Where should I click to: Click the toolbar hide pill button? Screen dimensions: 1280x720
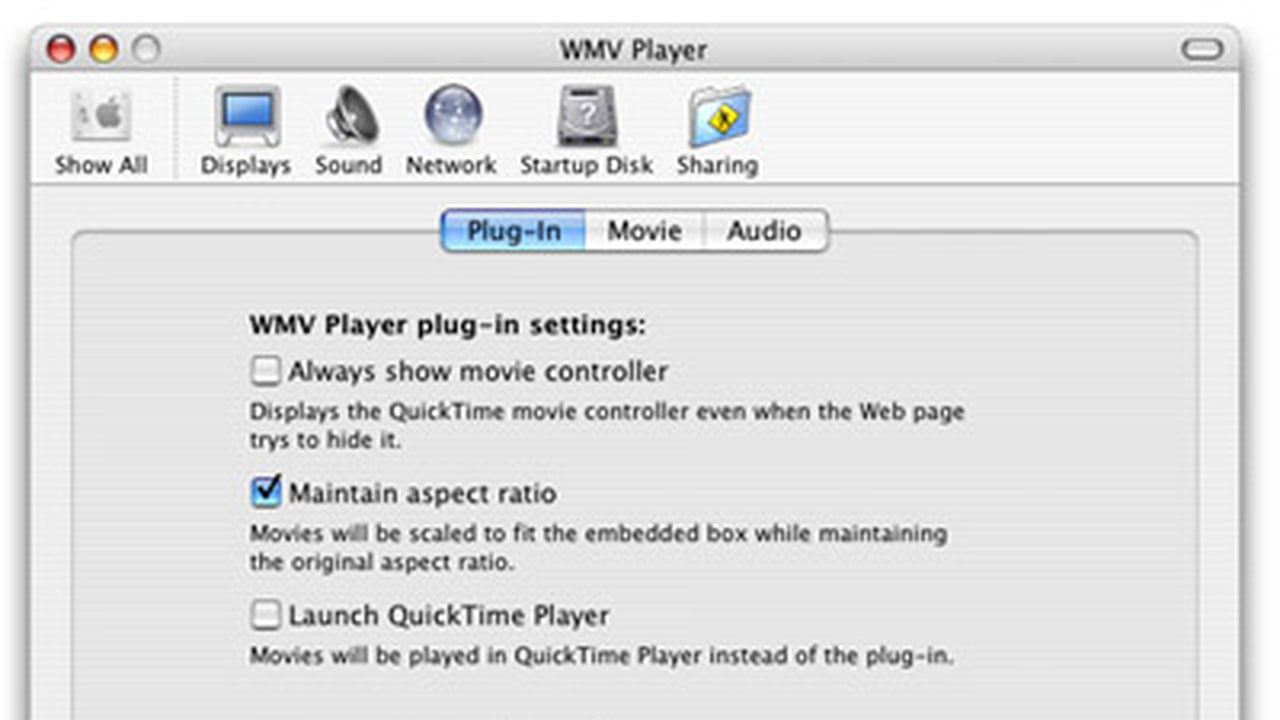[x=1201, y=49]
